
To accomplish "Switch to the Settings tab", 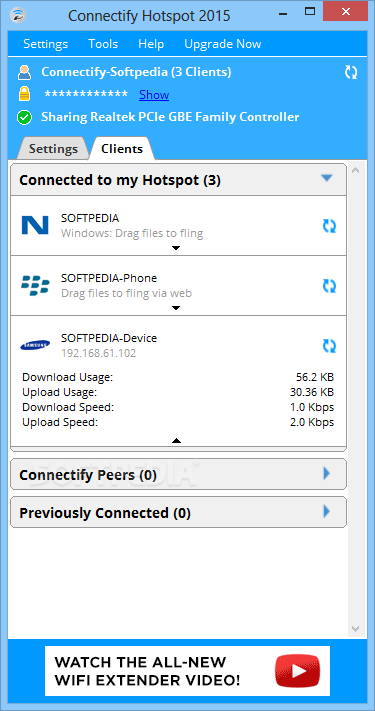I will pyautogui.click(x=53, y=149).
